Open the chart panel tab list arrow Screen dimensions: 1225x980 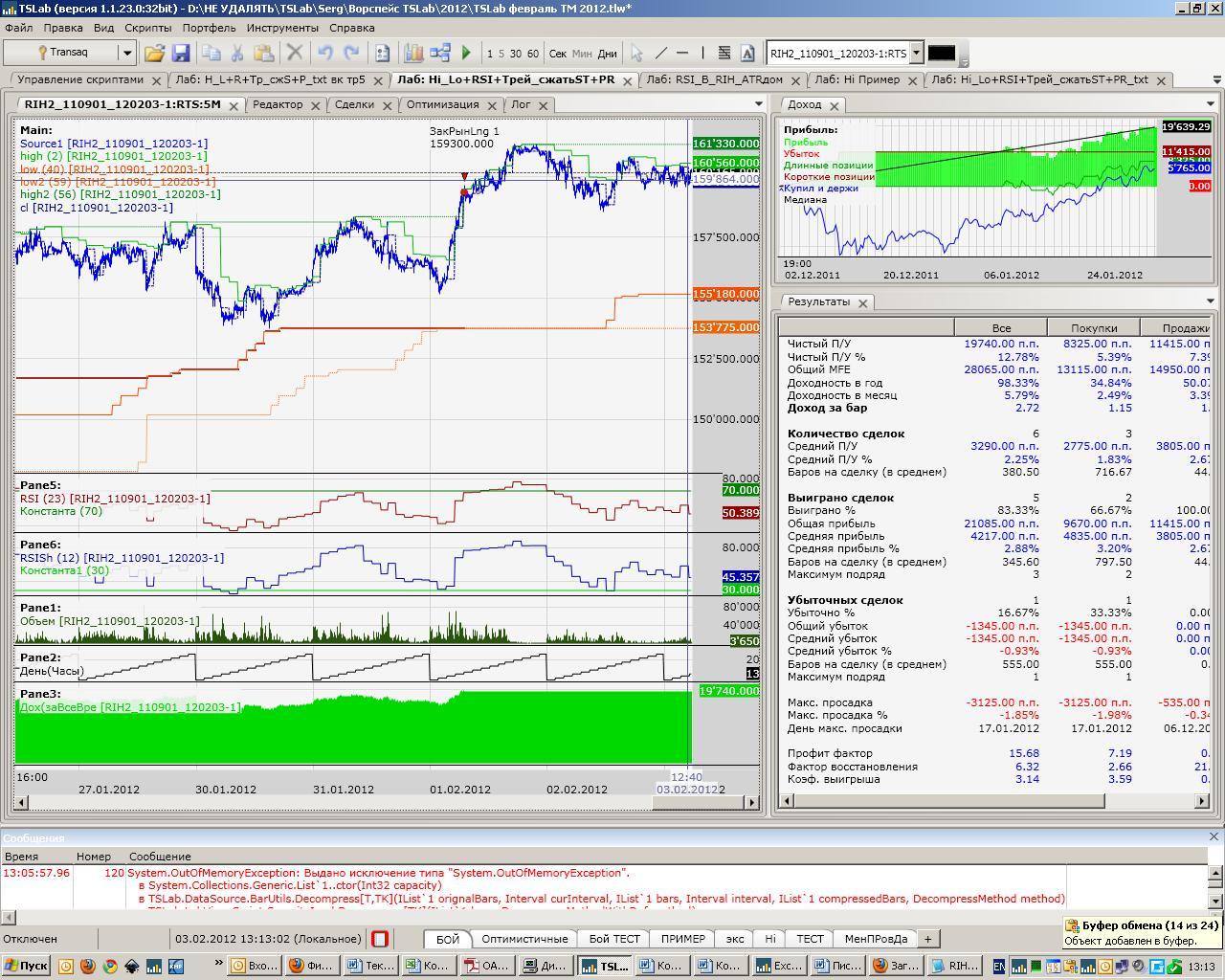click(758, 104)
